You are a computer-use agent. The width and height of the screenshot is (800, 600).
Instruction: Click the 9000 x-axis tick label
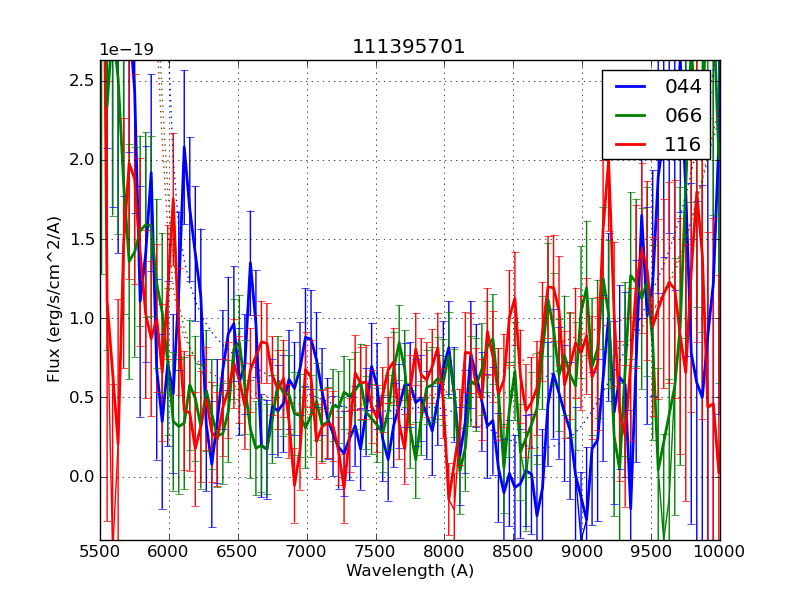[582, 552]
